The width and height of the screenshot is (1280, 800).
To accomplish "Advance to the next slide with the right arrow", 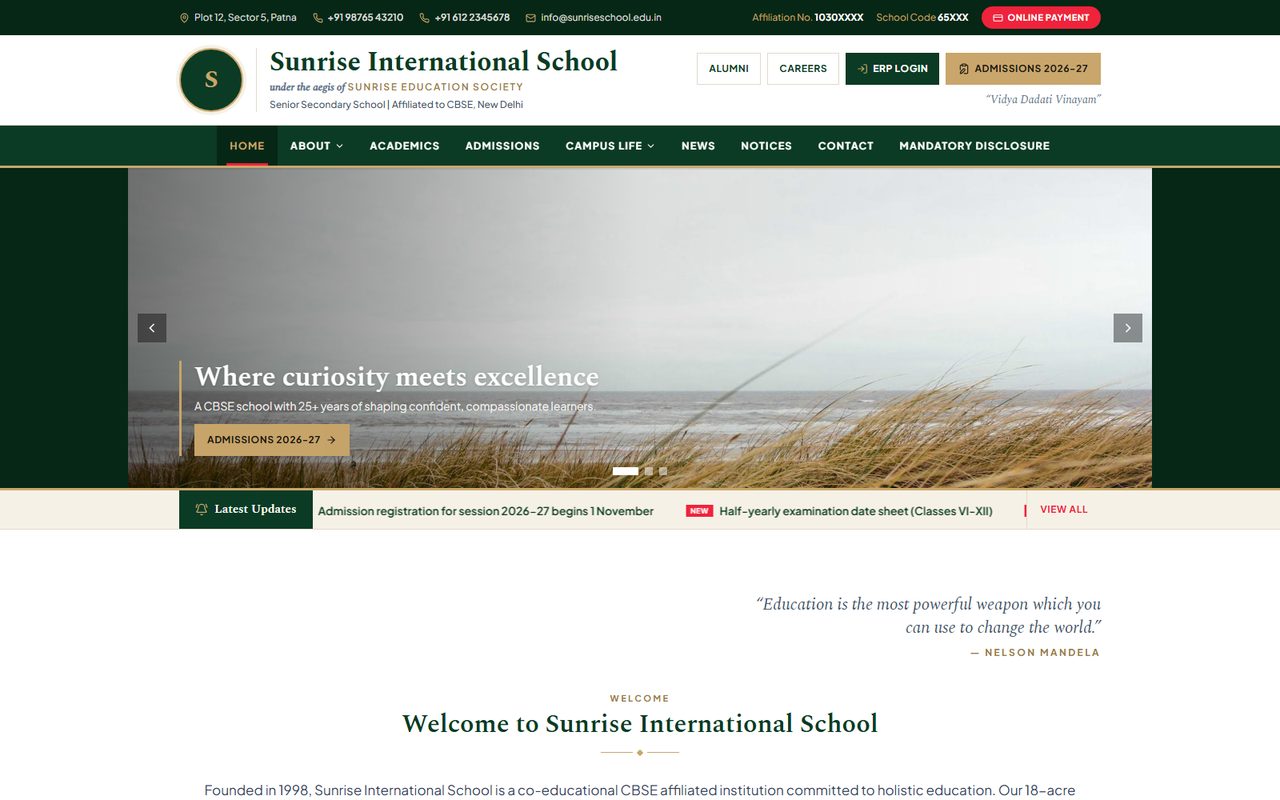I will tap(1128, 328).
